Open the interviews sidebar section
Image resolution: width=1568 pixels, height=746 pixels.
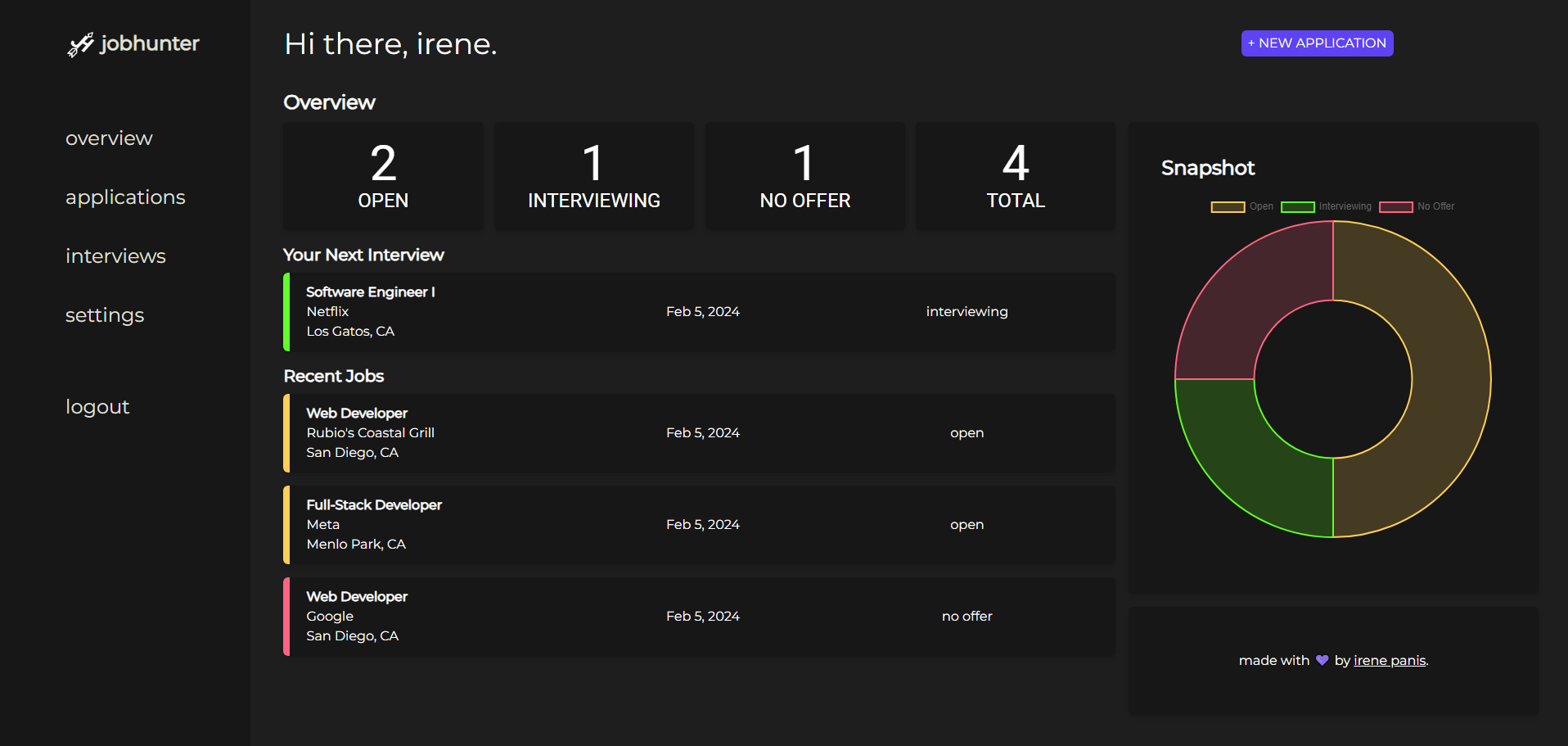point(115,256)
